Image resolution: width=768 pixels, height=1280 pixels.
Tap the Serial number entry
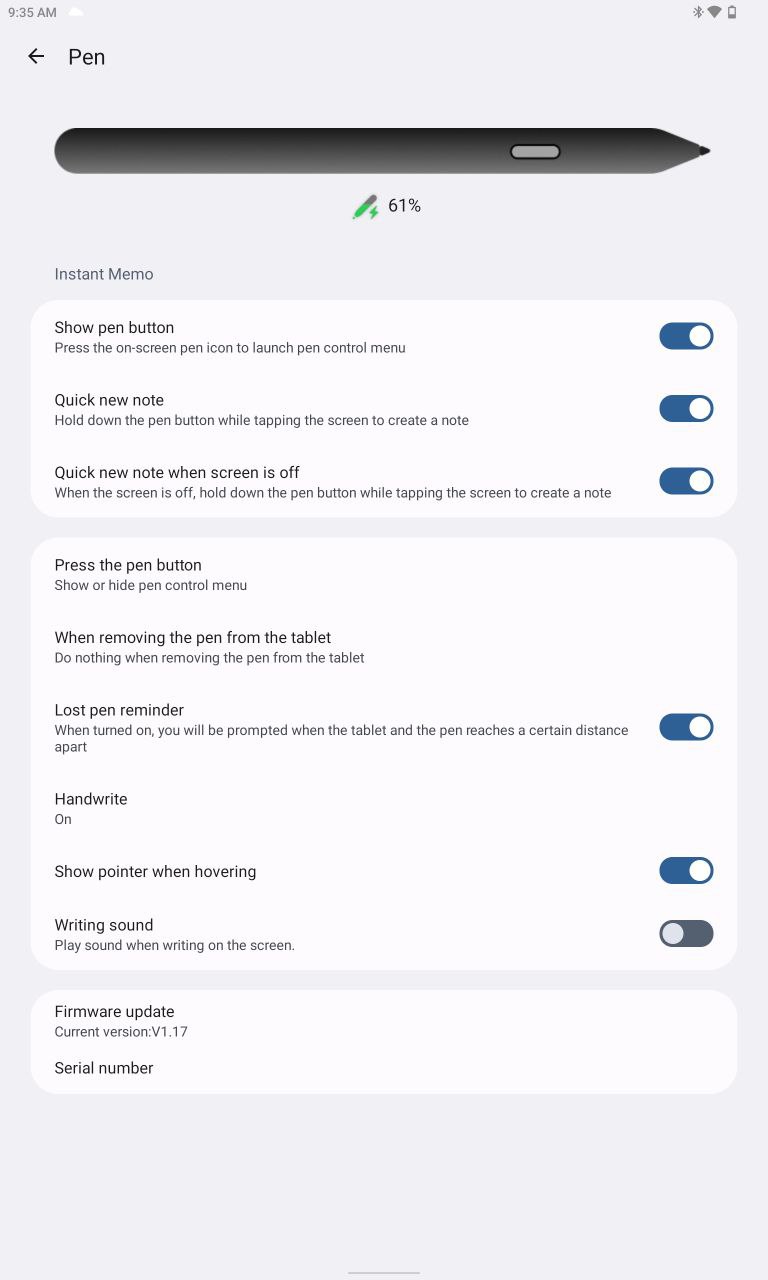384,1068
